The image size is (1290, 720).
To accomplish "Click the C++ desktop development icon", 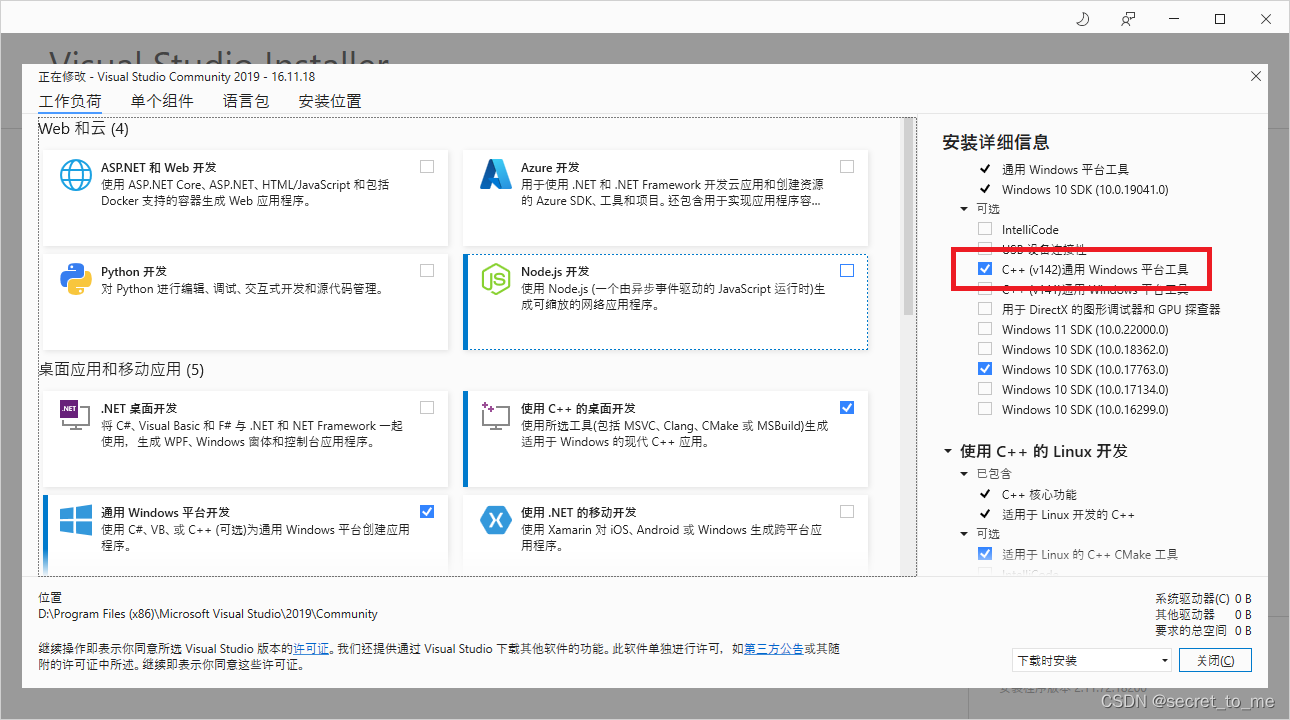I will coord(496,415).
